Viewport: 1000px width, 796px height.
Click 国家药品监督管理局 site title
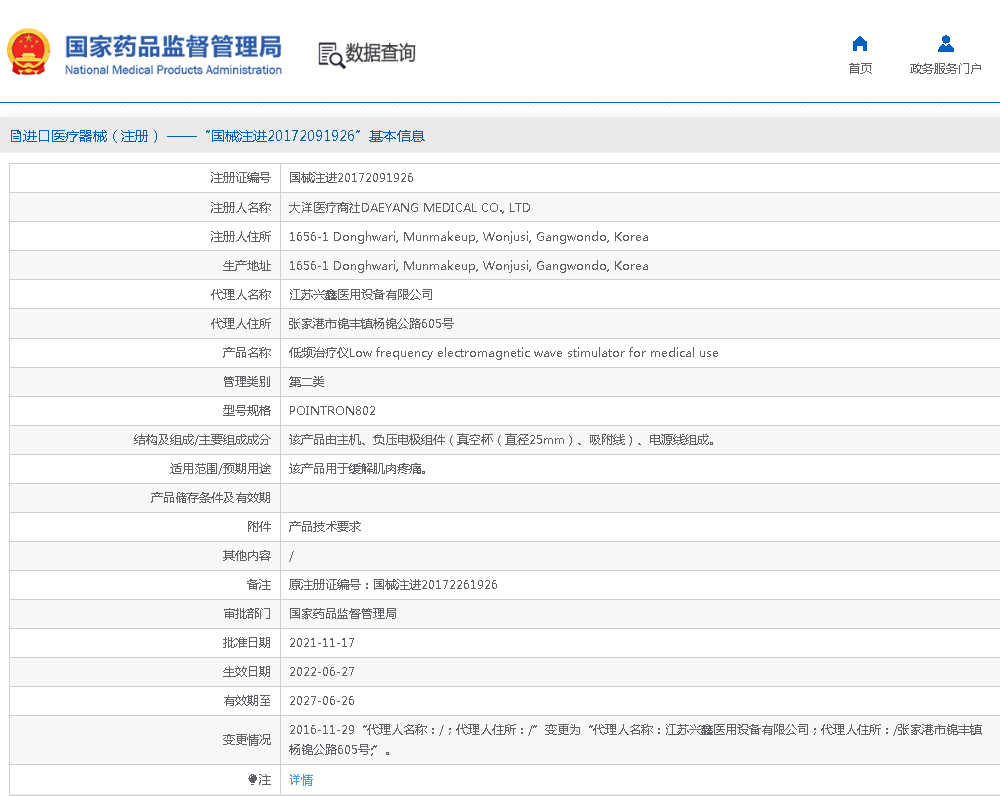click(173, 47)
